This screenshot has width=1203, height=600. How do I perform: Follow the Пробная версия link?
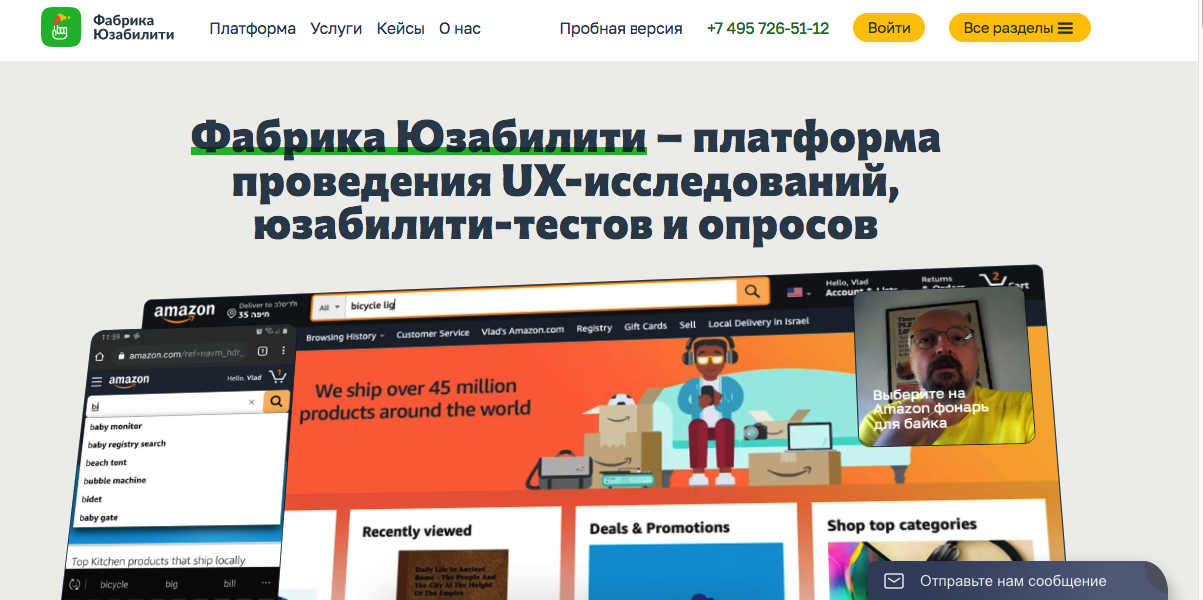pyautogui.click(x=621, y=28)
